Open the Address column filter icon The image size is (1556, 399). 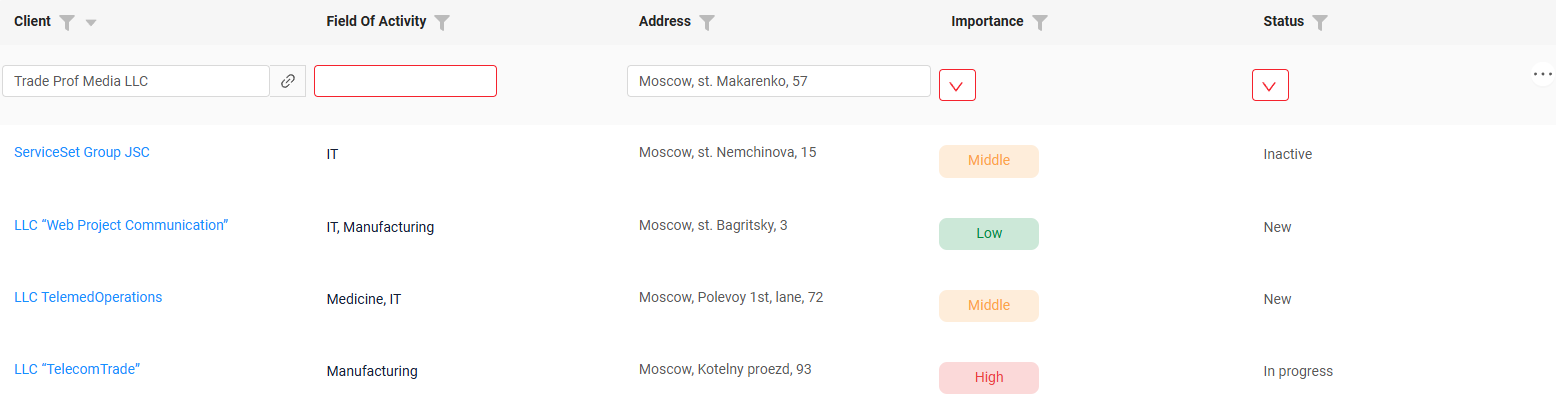click(x=707, y=22)
